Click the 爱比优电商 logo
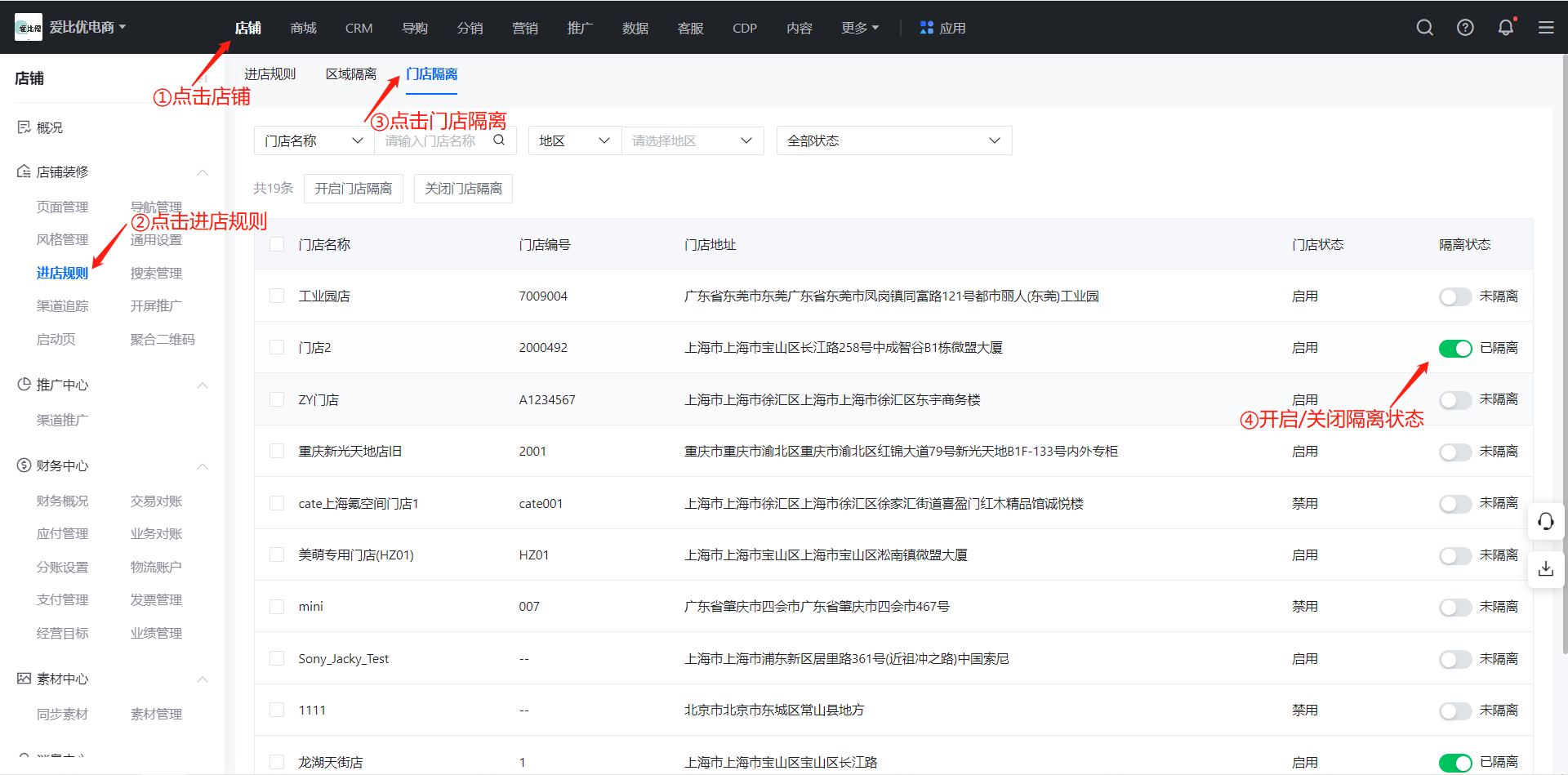1568x775 pixels. point(29,28)
